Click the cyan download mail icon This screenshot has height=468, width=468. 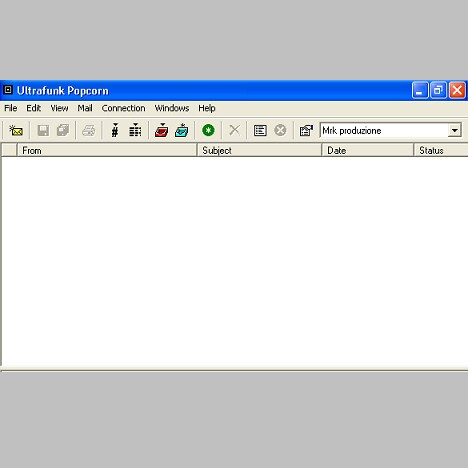[x=182, y=130]
